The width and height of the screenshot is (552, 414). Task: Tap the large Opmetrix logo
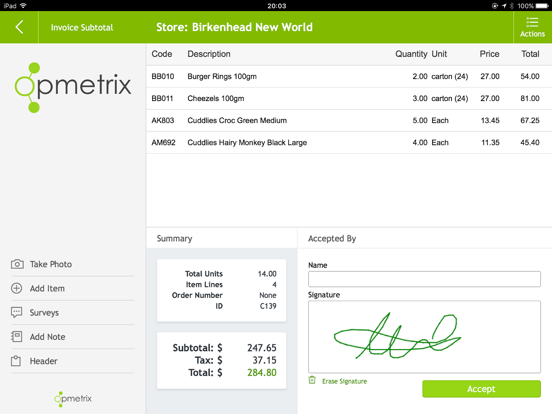click(x=73, y=87)
